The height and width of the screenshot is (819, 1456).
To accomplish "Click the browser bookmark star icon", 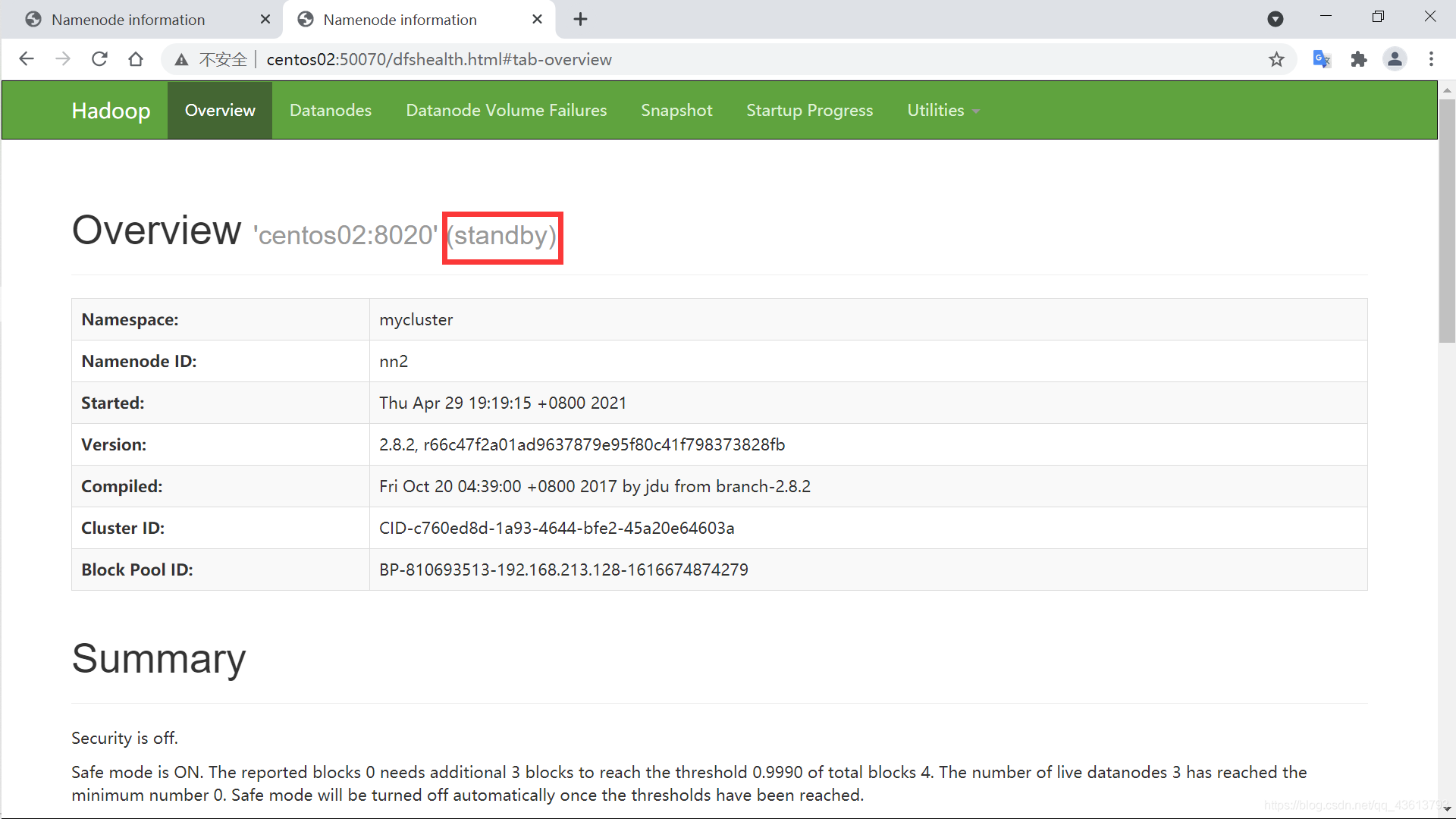I will [1278, 59].
